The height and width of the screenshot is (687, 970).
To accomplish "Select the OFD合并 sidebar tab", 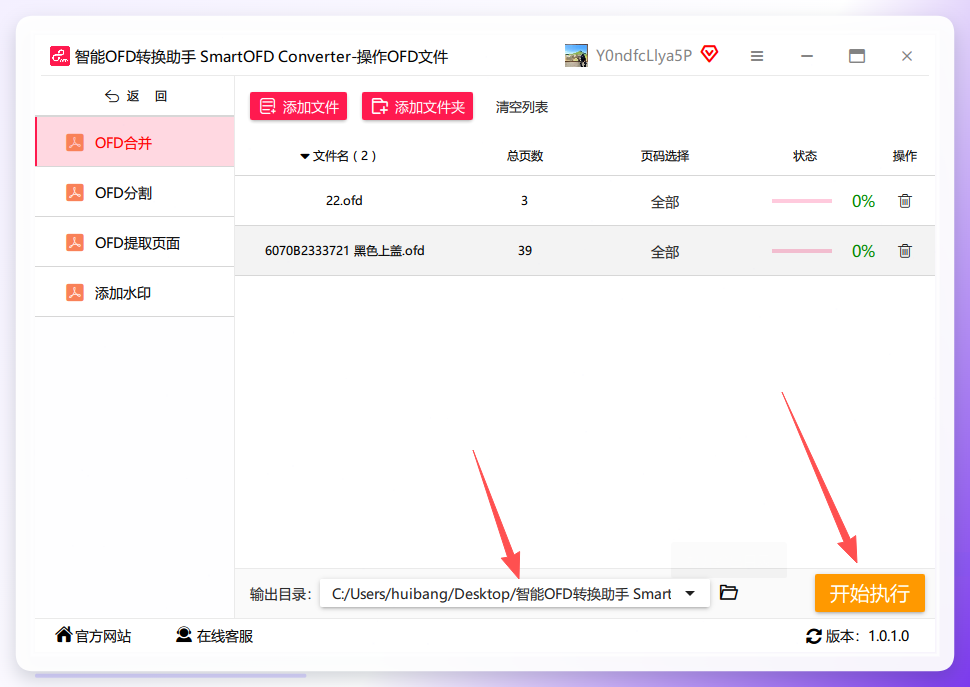I will 135,142.
